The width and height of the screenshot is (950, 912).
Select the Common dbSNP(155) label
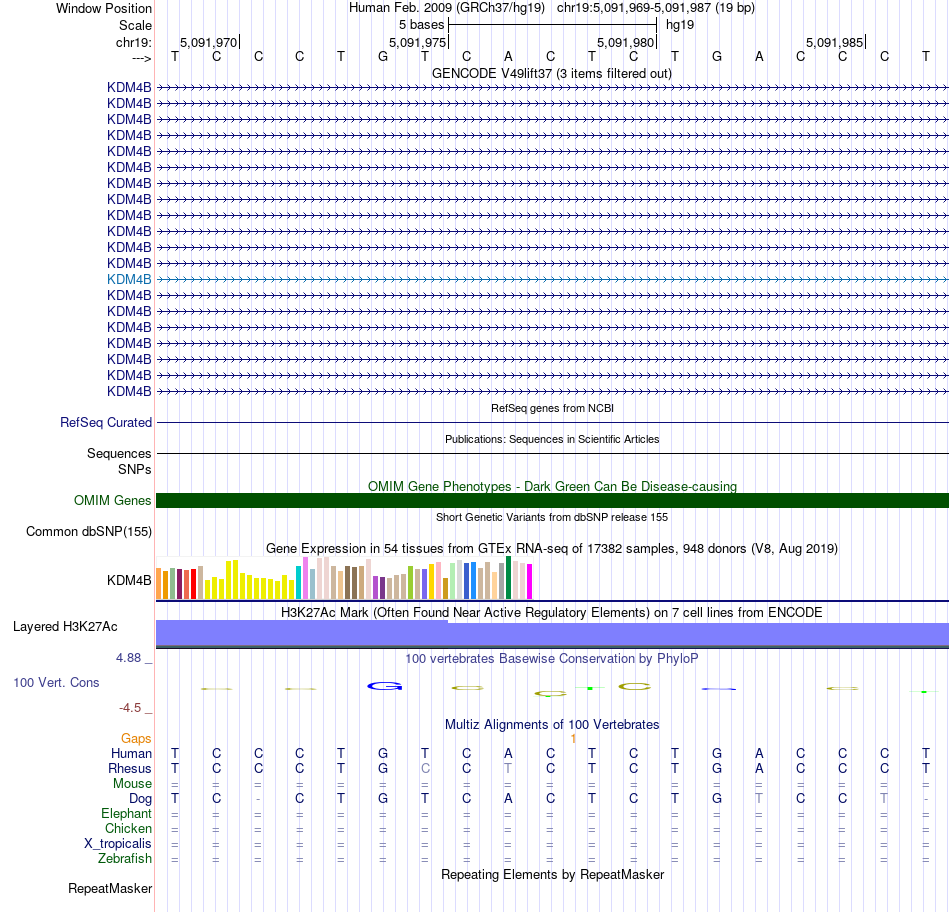click(x=89, y=531)
